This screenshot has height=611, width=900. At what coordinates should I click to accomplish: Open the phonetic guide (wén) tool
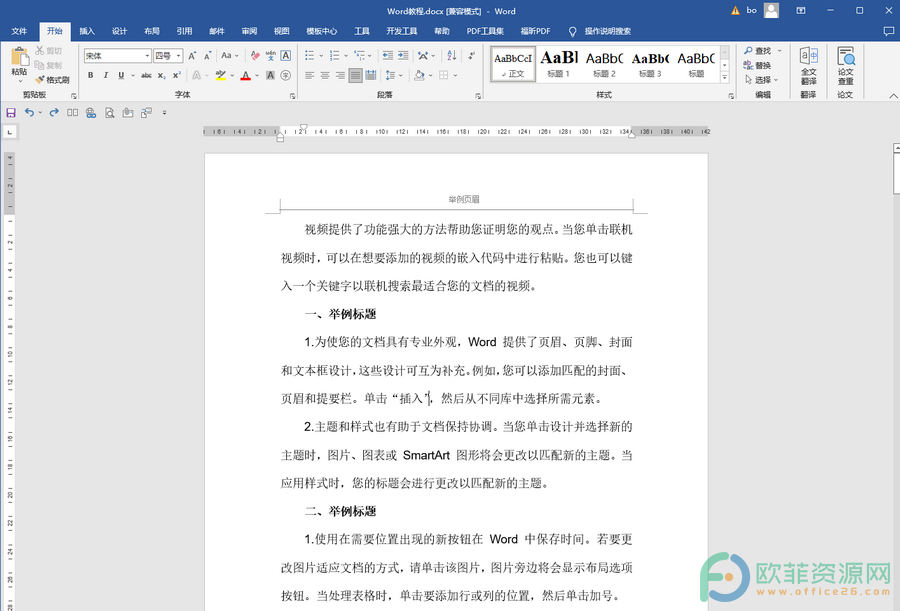[270, 56]
